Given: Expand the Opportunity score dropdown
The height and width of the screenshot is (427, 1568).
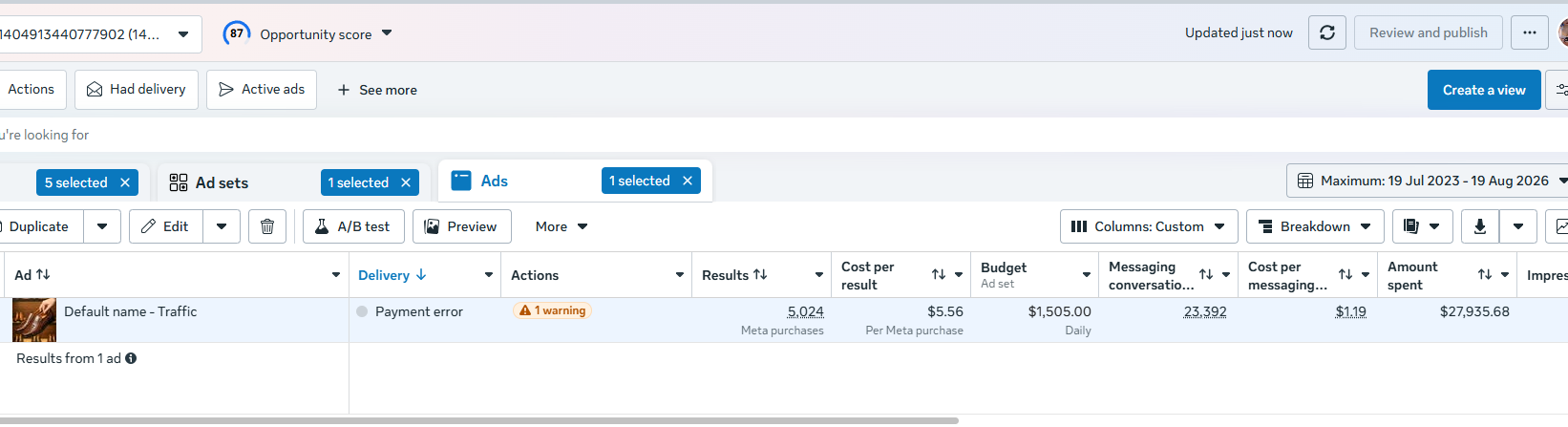Looking at the screenshot, I should [x=307, y=33].
